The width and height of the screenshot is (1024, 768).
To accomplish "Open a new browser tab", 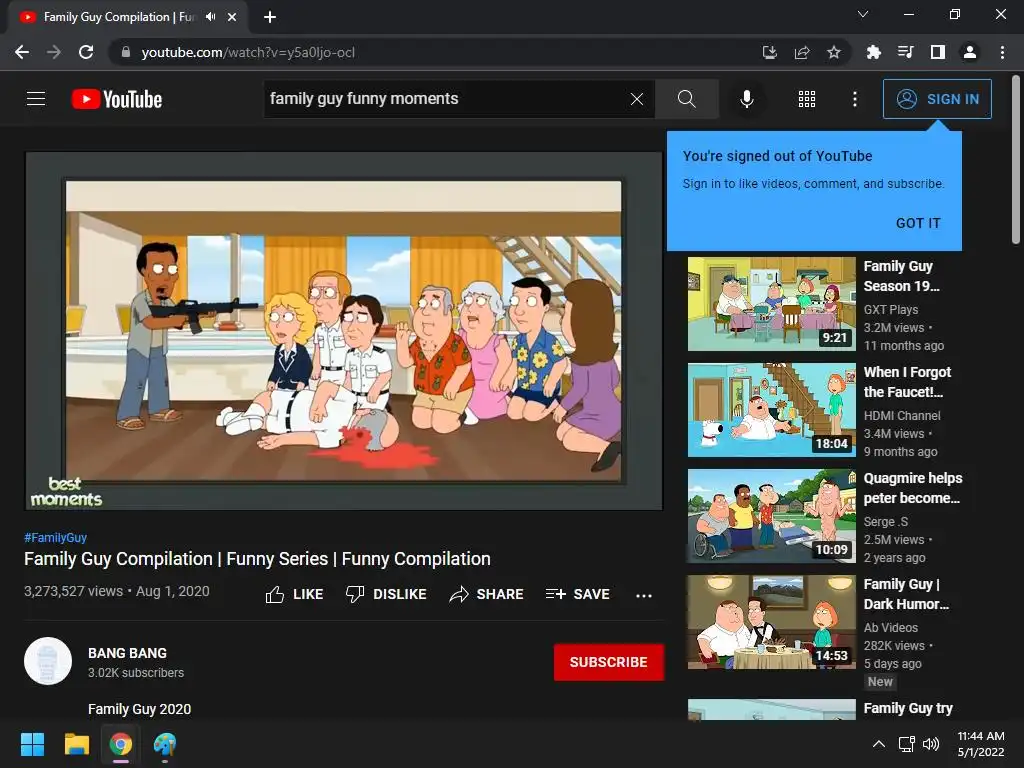I will (x=270, y=17).
